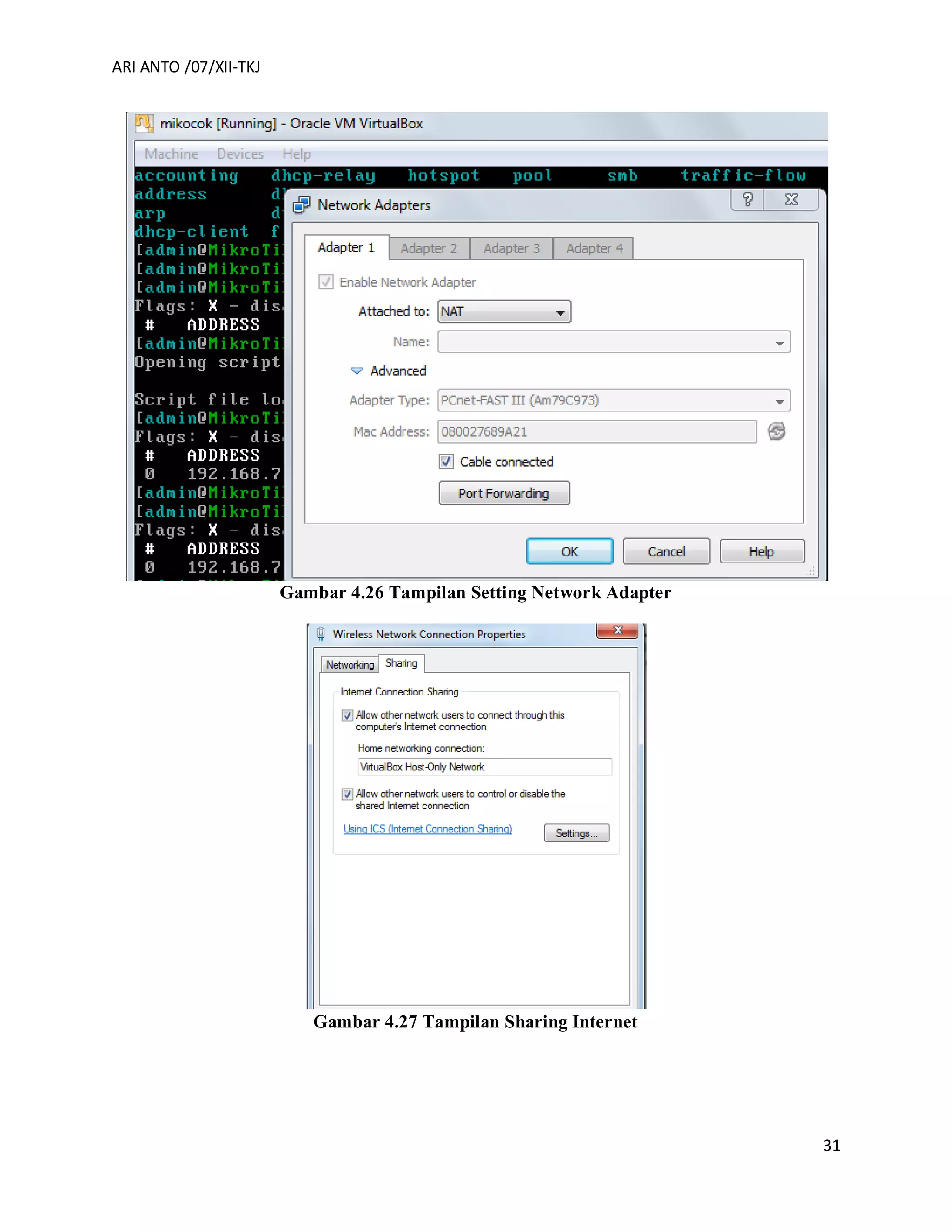The width and height of the screenshot is (952, 1232).
Task: Open the Adapter Type dropdown
Action: (x=614, y=400)
